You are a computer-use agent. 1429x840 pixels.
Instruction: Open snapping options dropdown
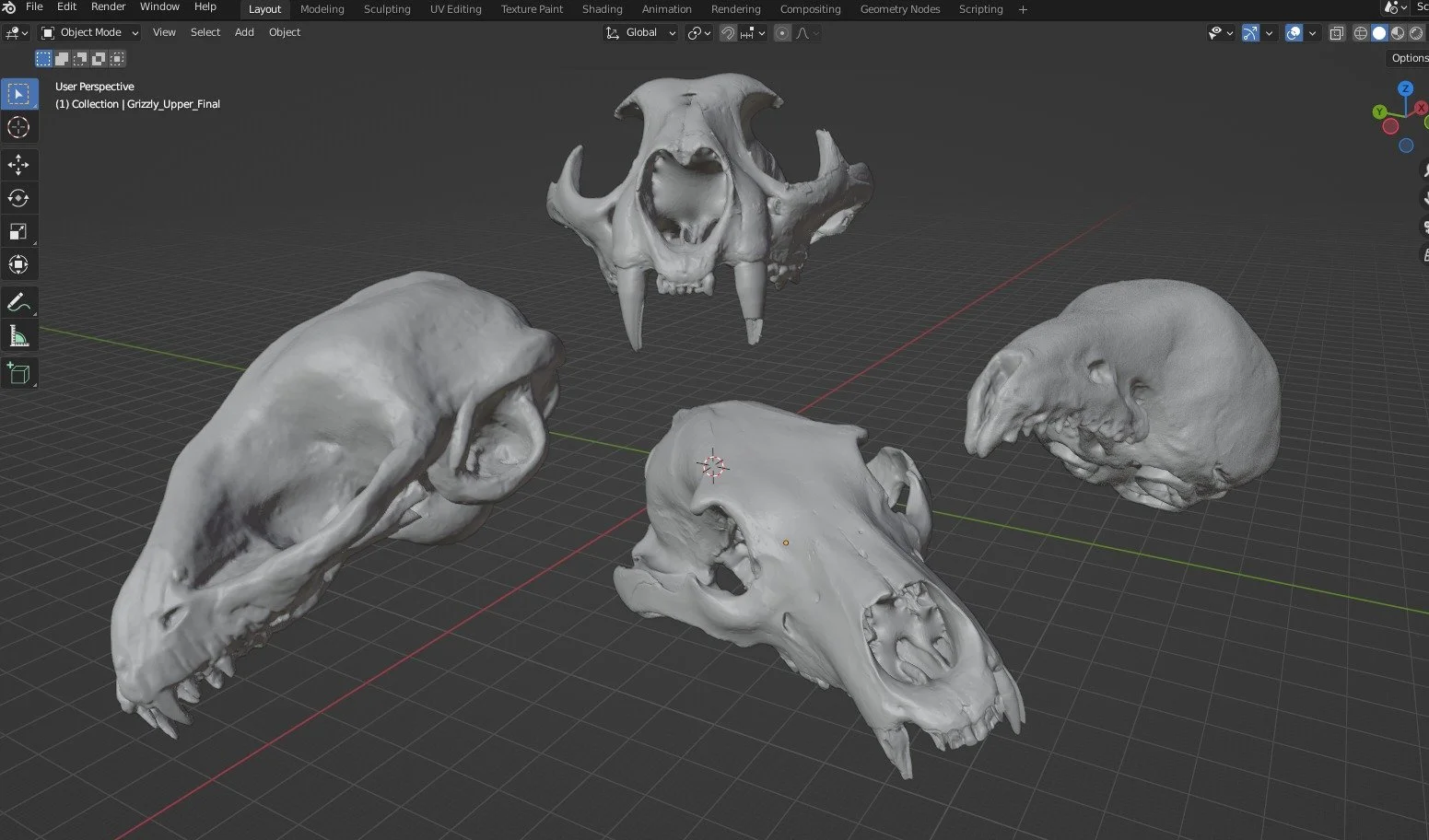tap(753, 33)
